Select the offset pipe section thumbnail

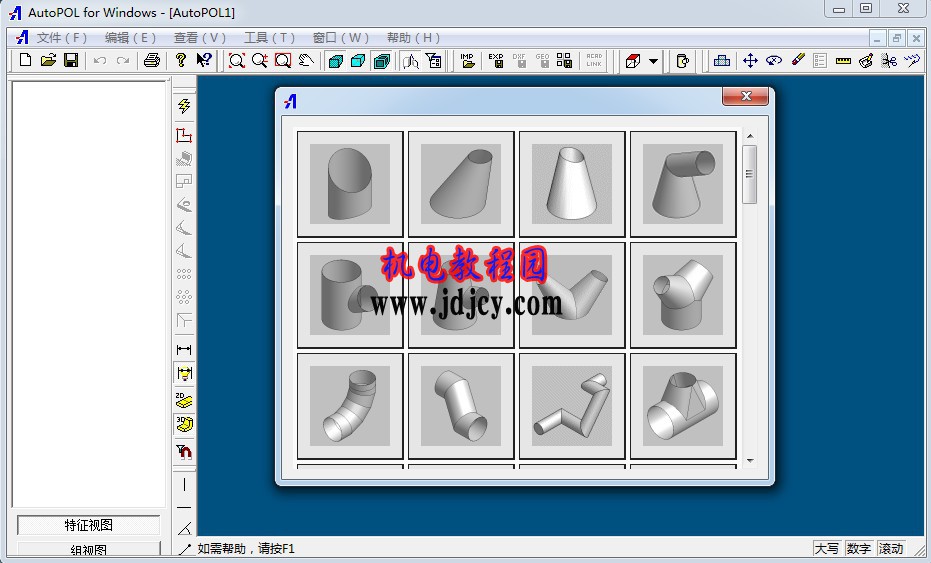pyautogui.click(x=461, y=406)
